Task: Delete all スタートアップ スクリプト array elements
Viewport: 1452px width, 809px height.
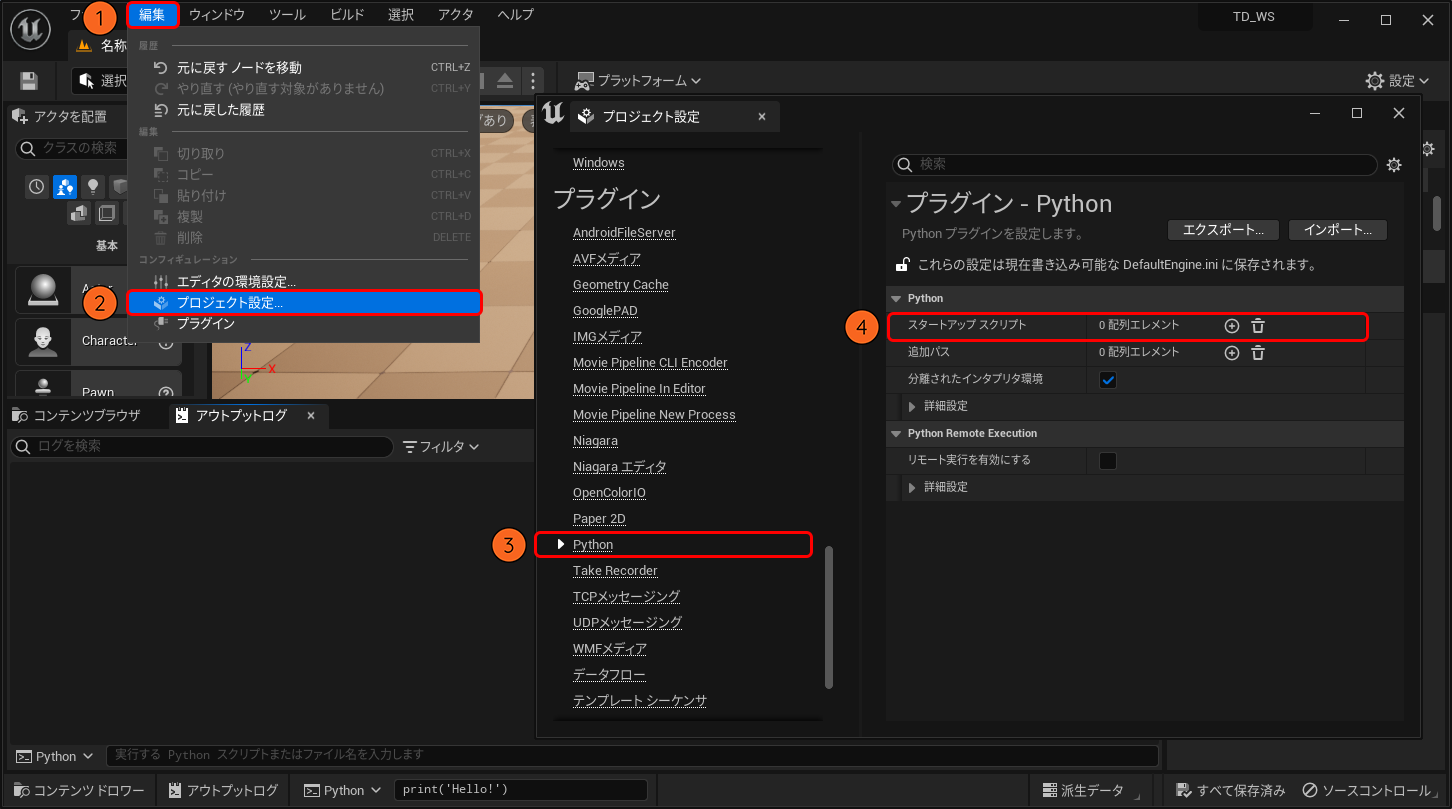Action: [1258, 326]
